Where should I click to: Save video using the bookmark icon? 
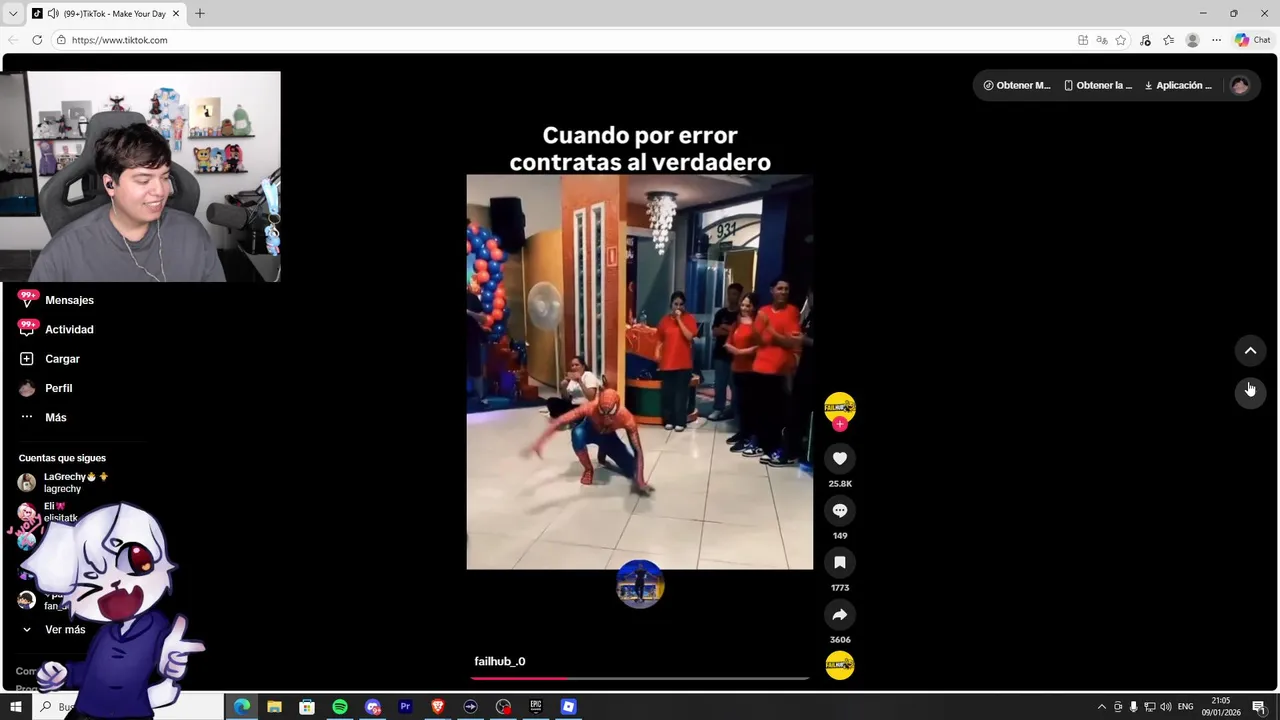pyautogui.click(x=840, y=563)
